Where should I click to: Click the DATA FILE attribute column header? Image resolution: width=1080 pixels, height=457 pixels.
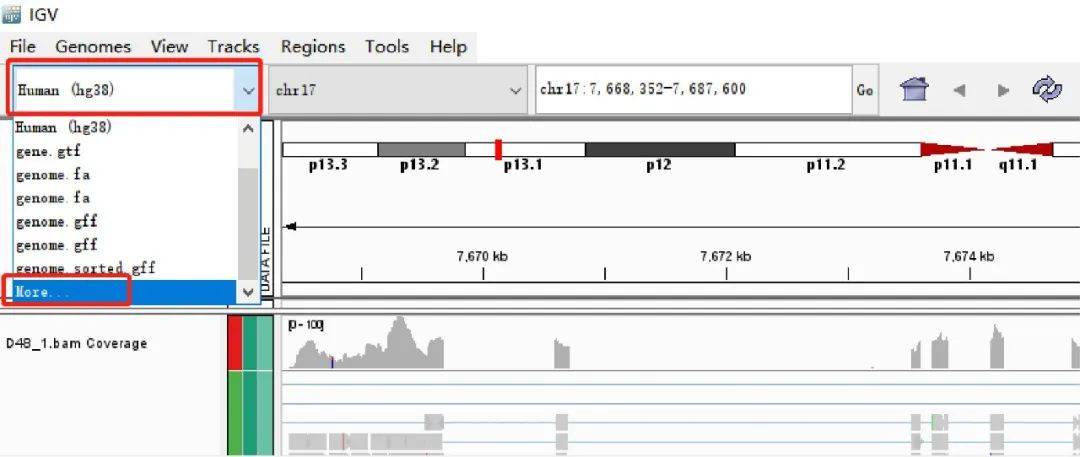267,261
